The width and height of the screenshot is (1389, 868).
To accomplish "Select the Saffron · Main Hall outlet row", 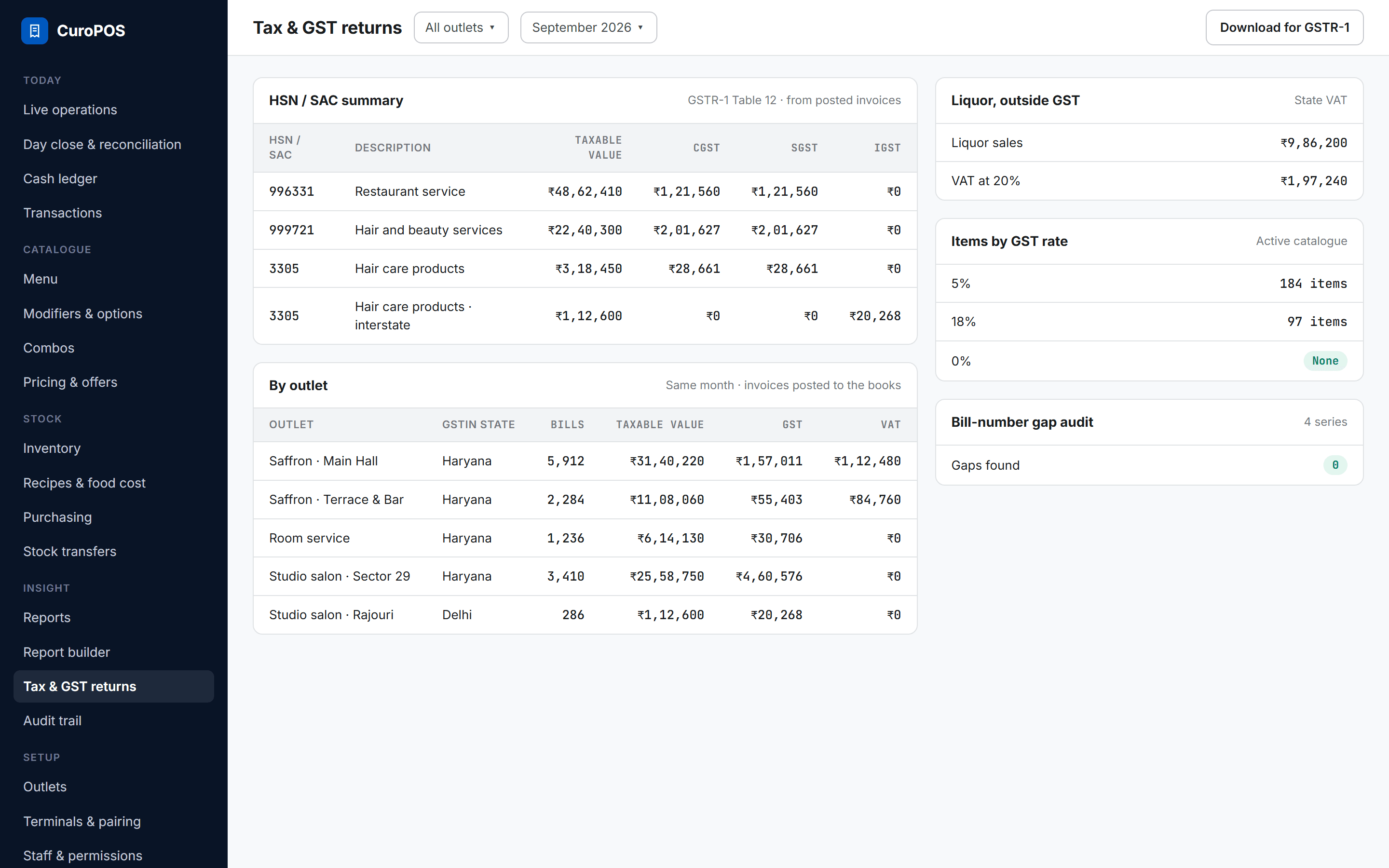I will click(585, 461).
